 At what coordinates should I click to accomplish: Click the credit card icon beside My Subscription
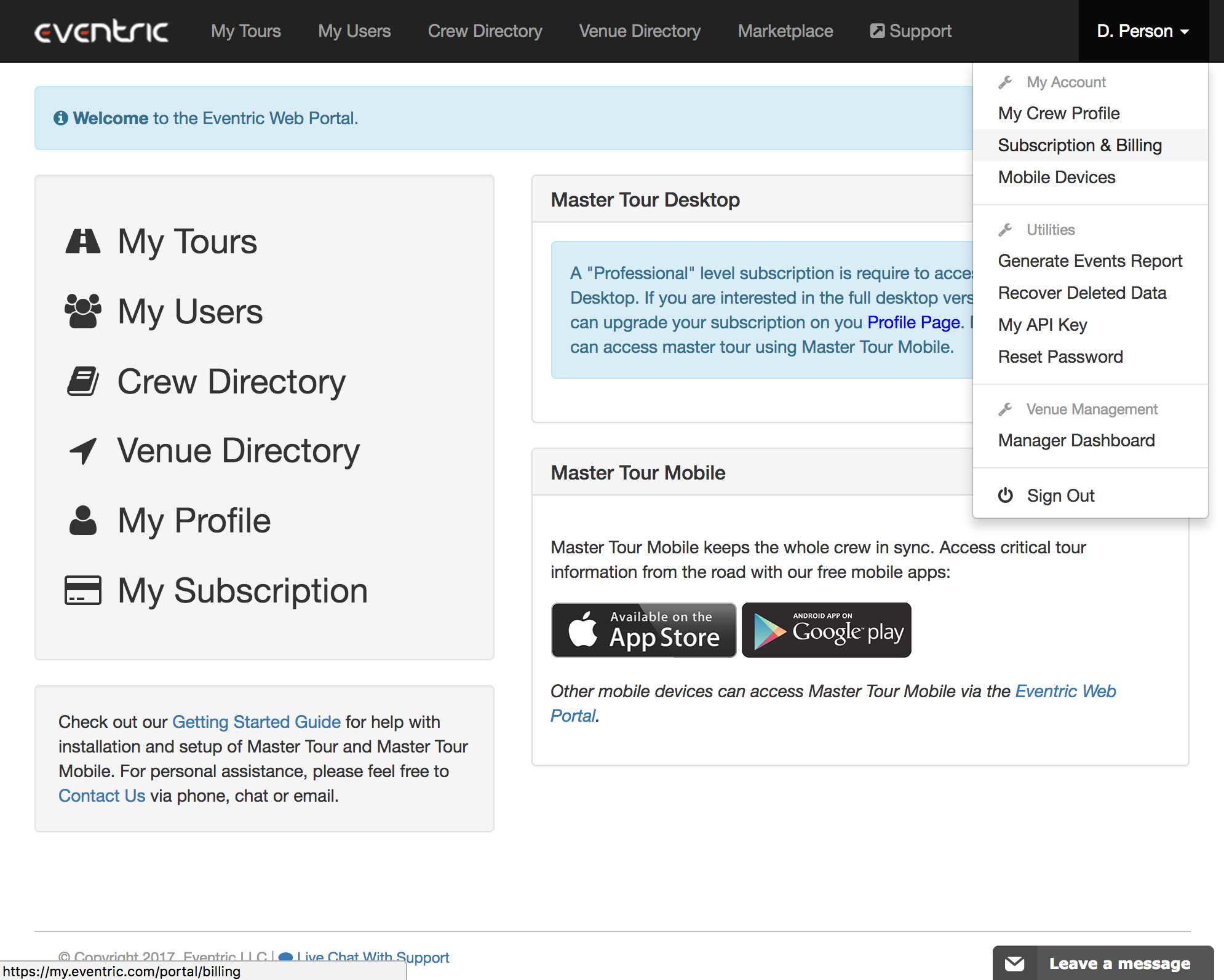coord(82,590)
